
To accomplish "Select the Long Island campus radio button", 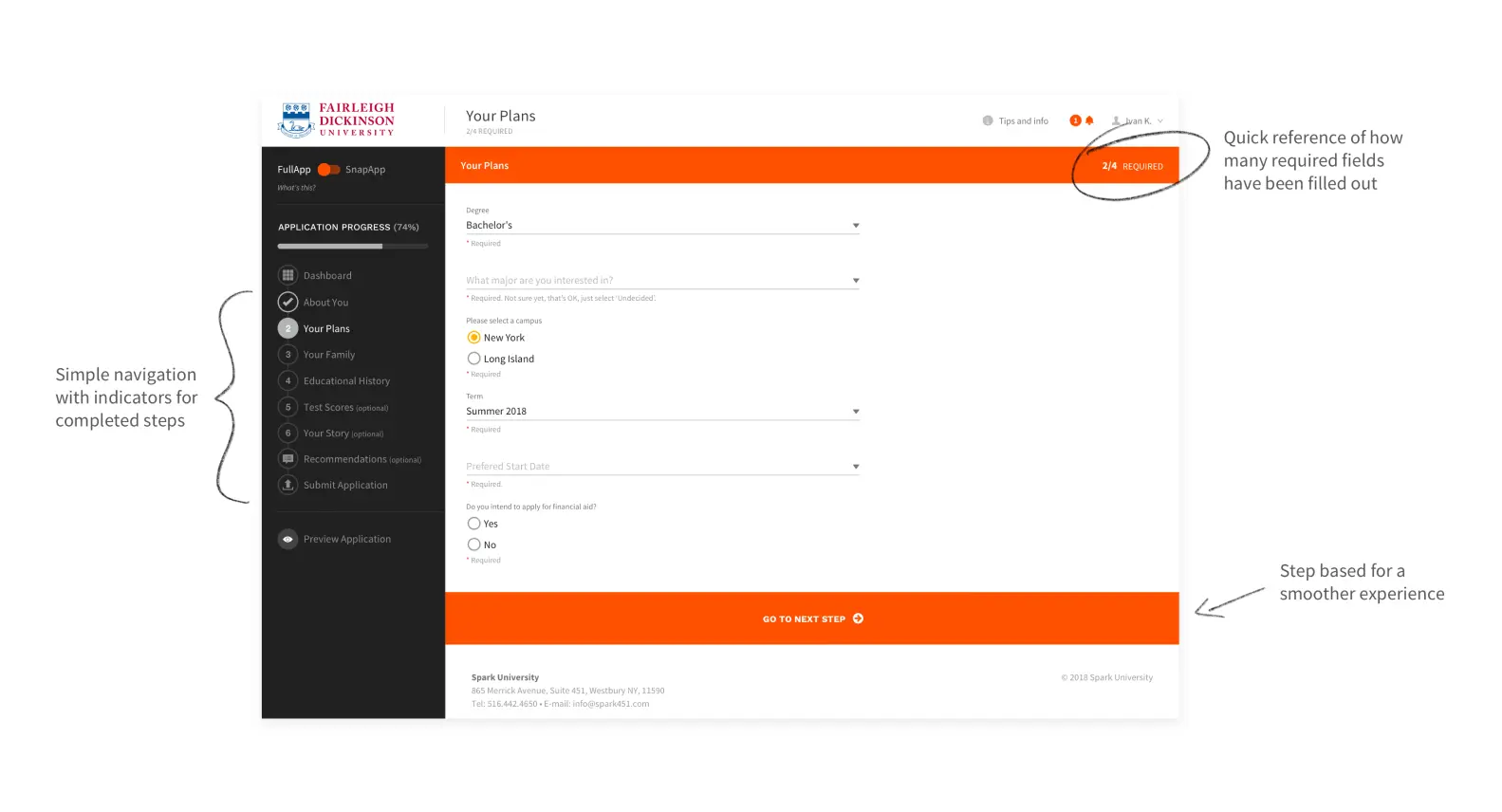I will 473,359.
